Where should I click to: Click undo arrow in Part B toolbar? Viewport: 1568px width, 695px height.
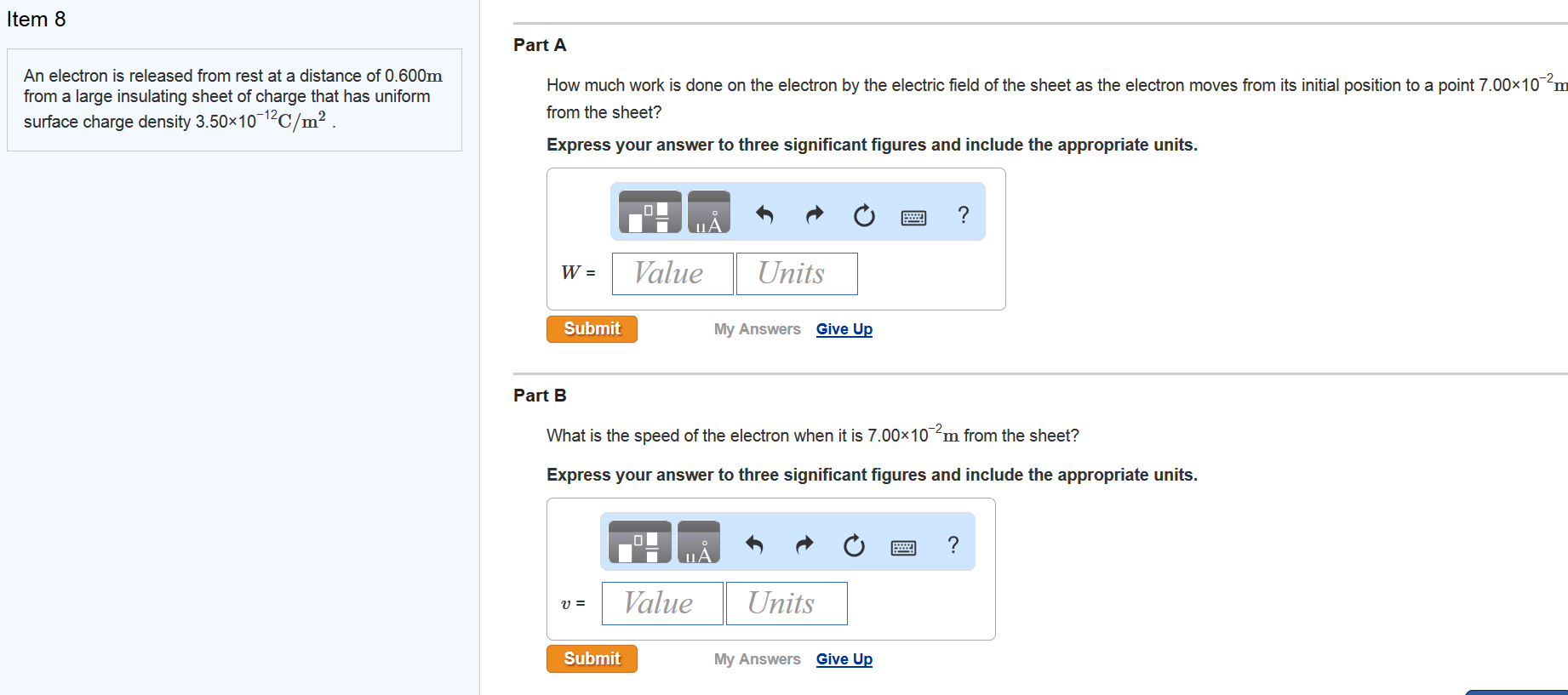(754, 544)
